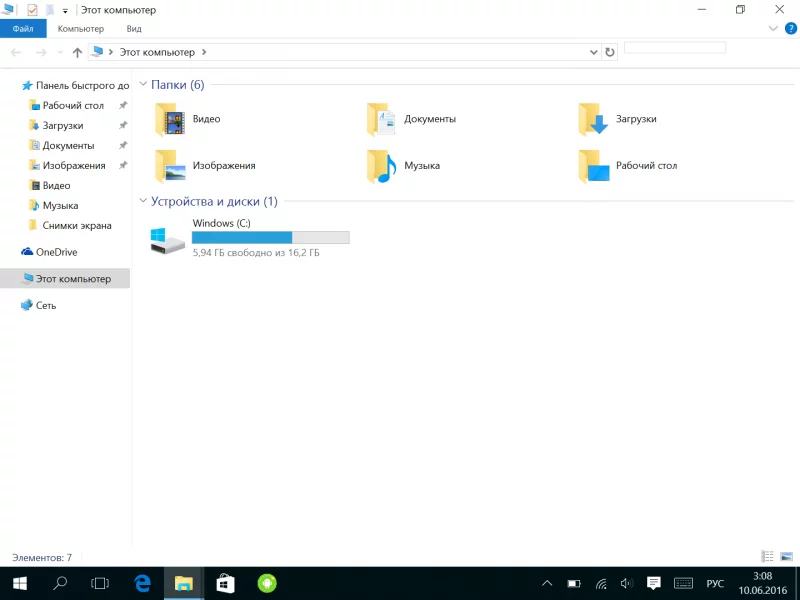The height and width of the screenshot is (600, 800).
Task: Open the Видео folder icon in main pane
Action: (170, 119)
